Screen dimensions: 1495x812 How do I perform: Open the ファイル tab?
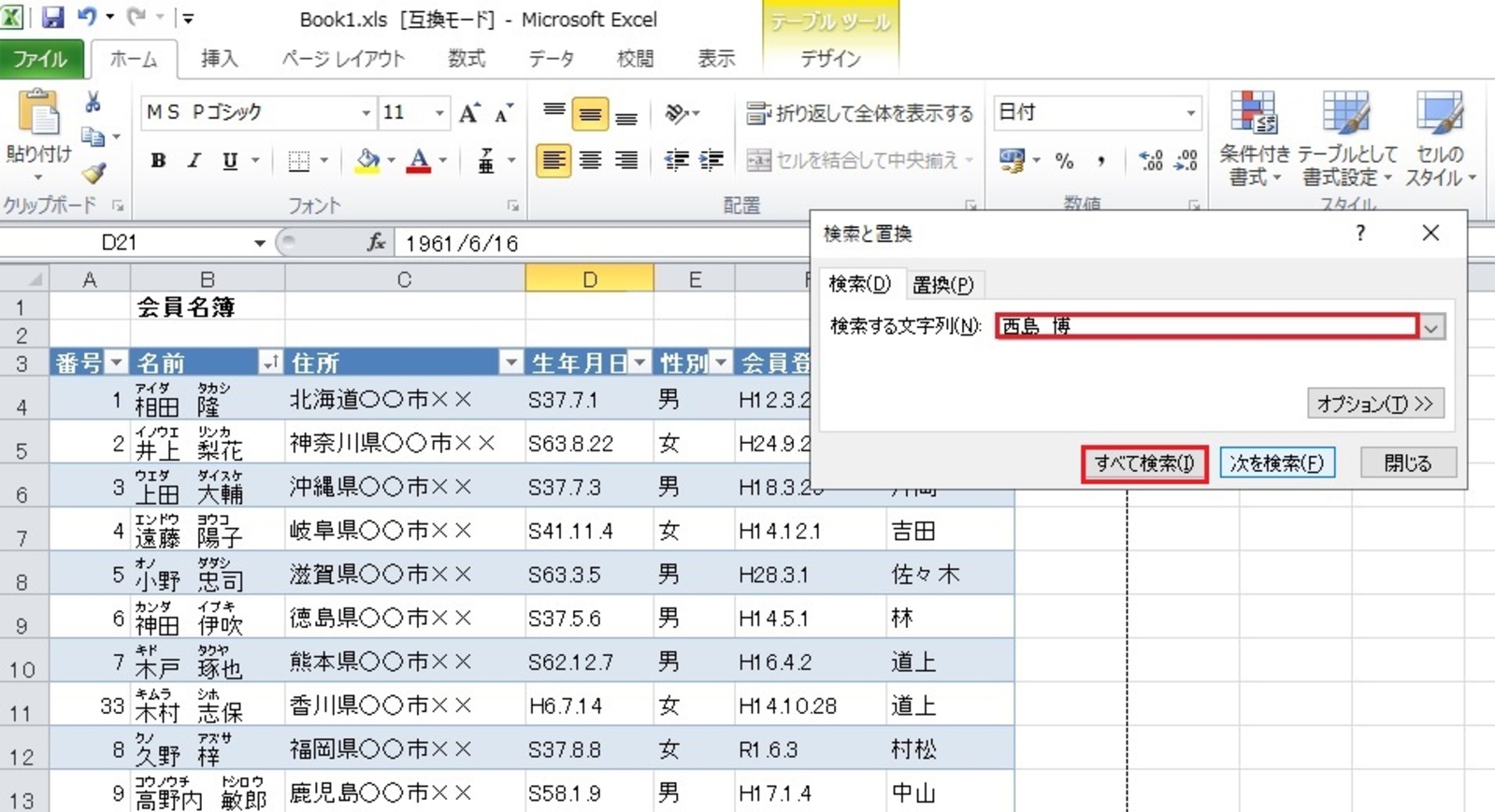tap(40, 59)
